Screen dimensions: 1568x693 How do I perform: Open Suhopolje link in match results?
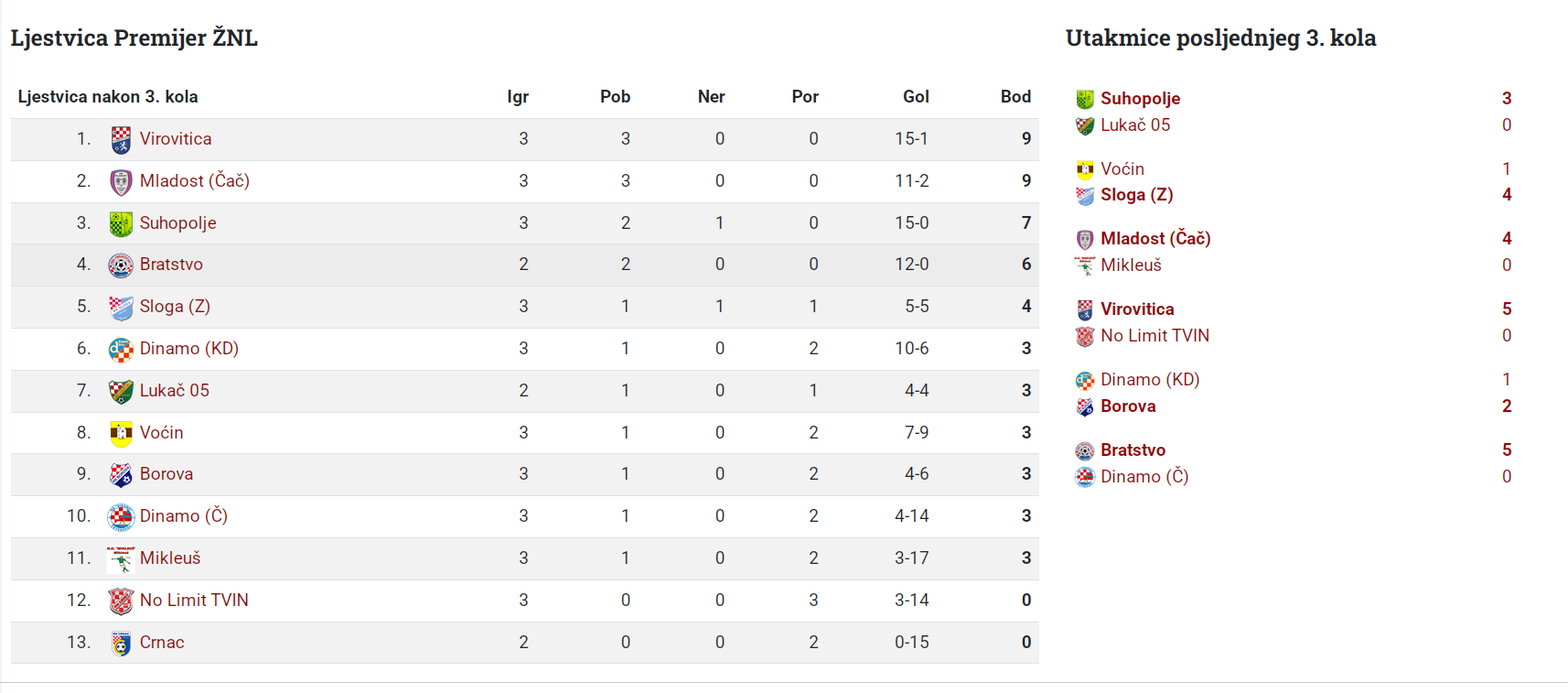click(x=1140, y=99)
